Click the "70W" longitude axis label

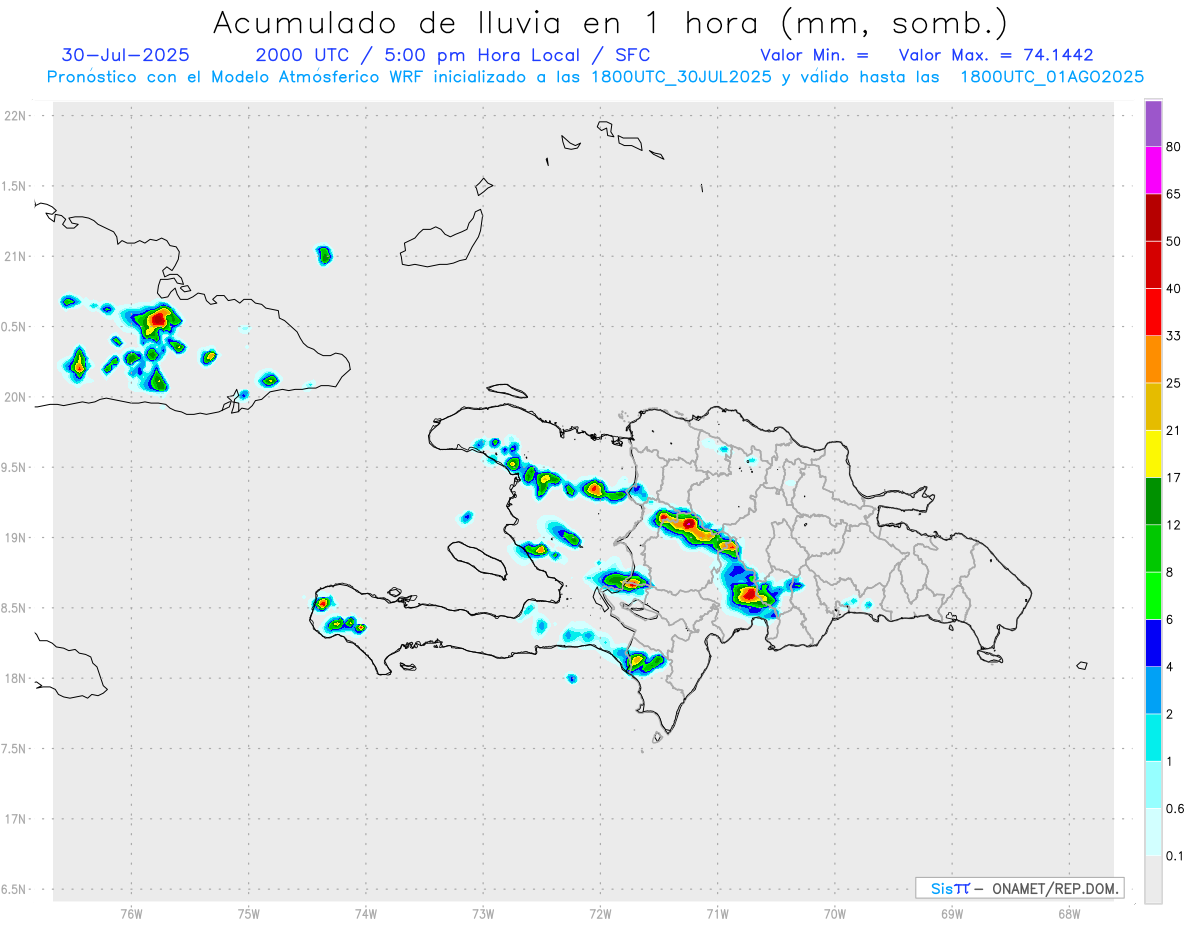(x=835, y=914)
